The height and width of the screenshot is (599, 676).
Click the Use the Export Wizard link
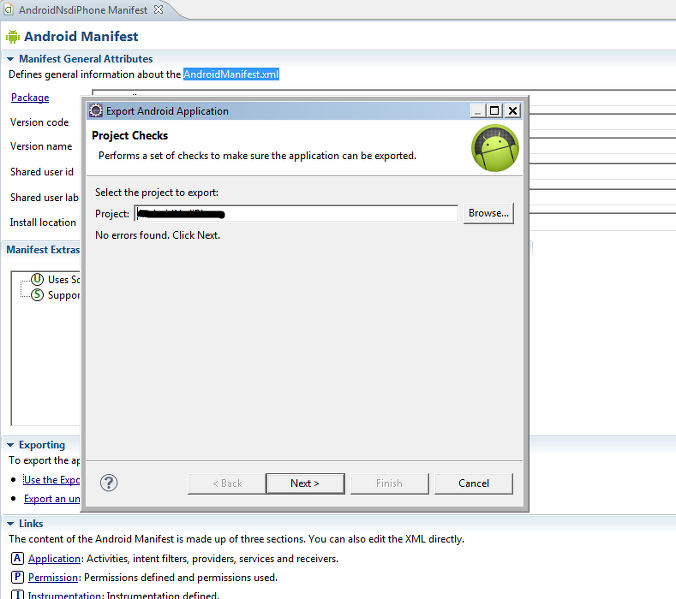[52, 480]
